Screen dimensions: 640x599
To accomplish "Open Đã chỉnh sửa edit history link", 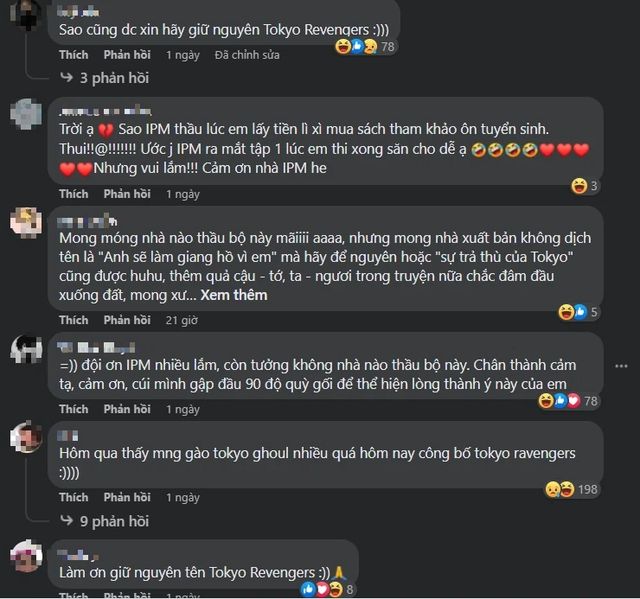I will pyautogui.click(x=247, y=55).
